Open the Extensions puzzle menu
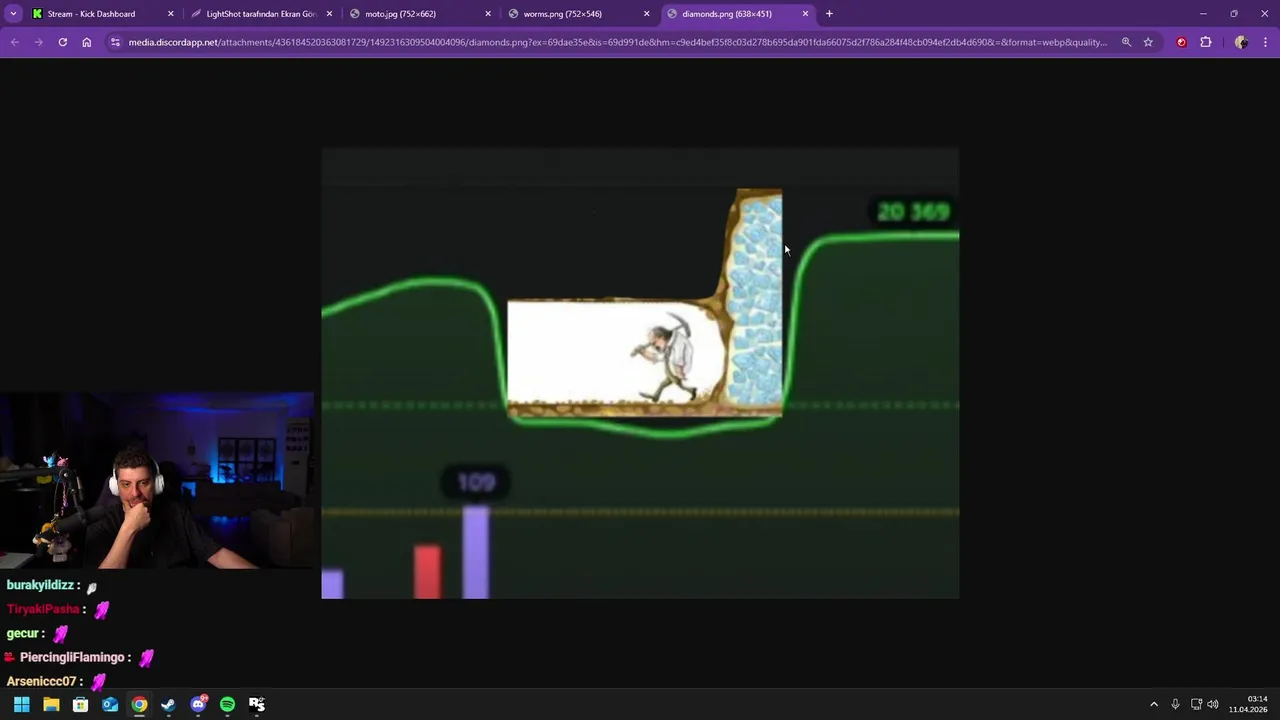Screen dimensions: 1280x720 1205,42
